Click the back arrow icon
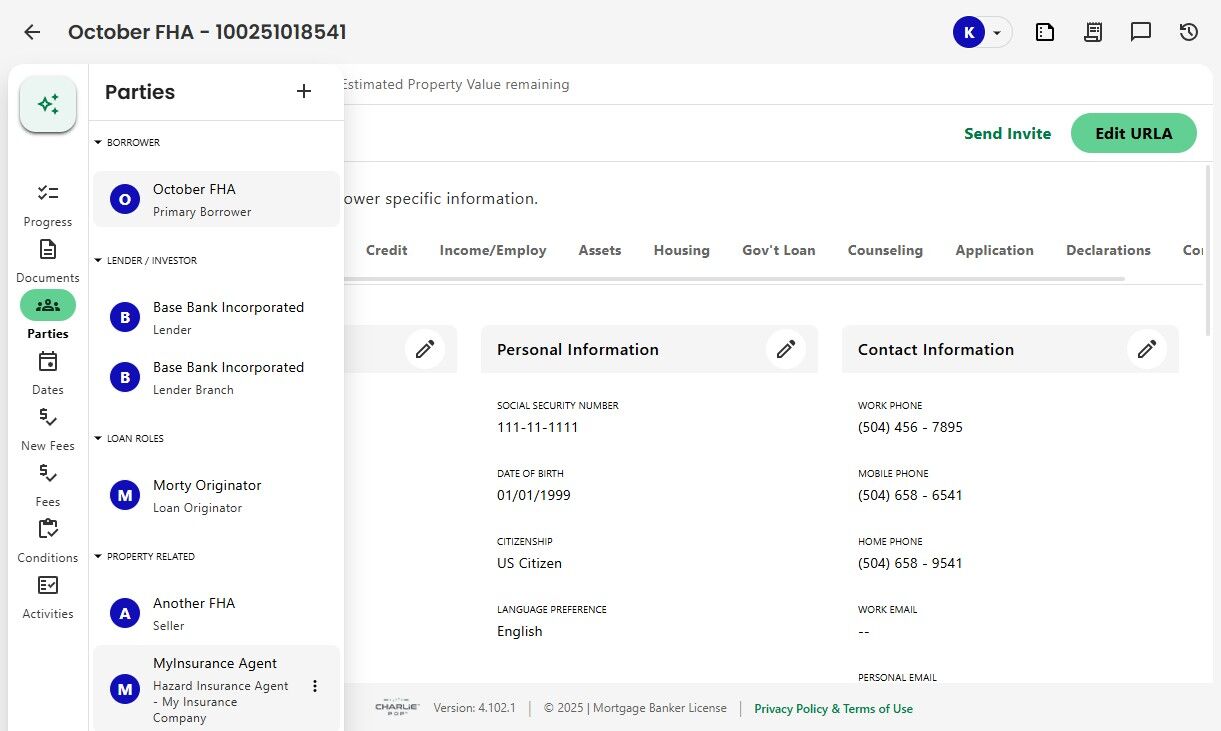 pyautogui.click(x=32, y=32)
